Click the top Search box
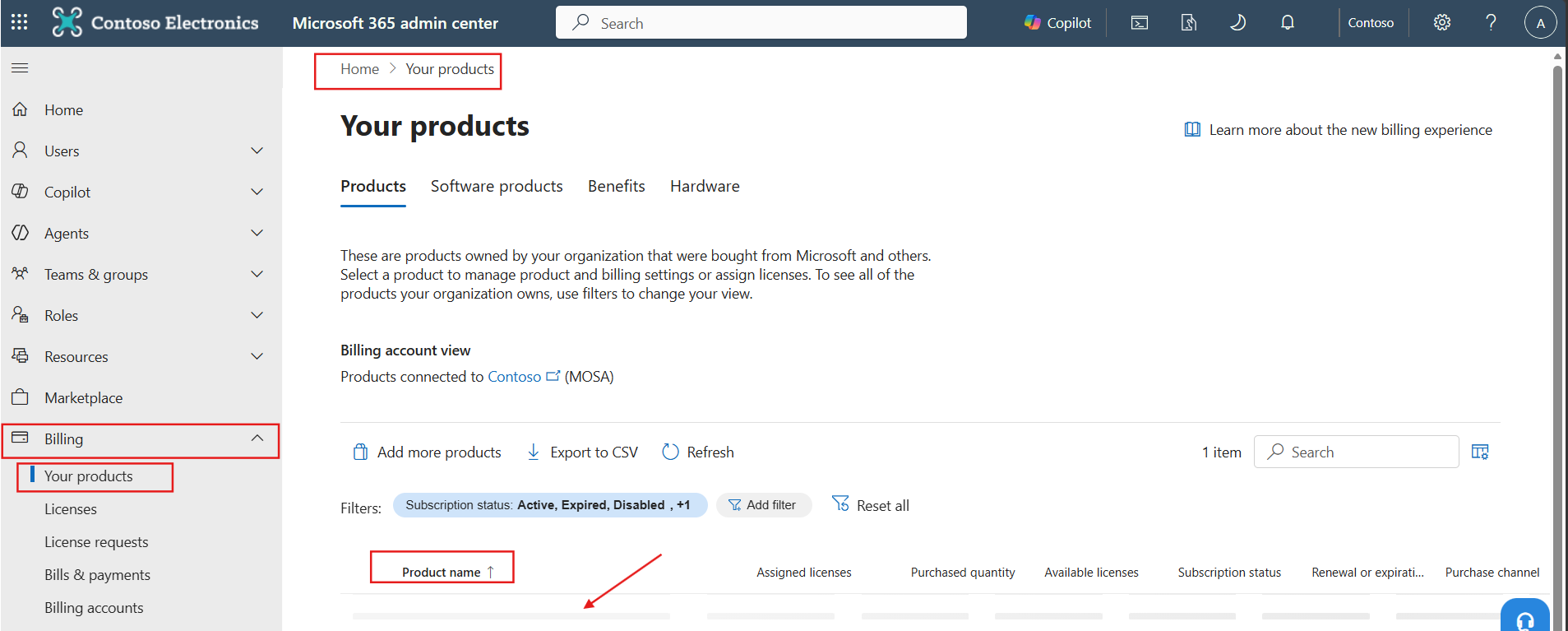Image resolution: width=1568 pixels, height=631 pixels. coord(761,22)
